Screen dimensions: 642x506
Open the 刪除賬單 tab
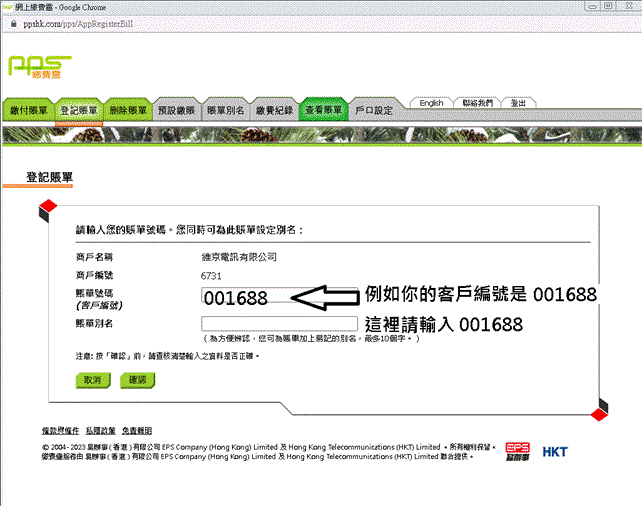coord(127,109)
